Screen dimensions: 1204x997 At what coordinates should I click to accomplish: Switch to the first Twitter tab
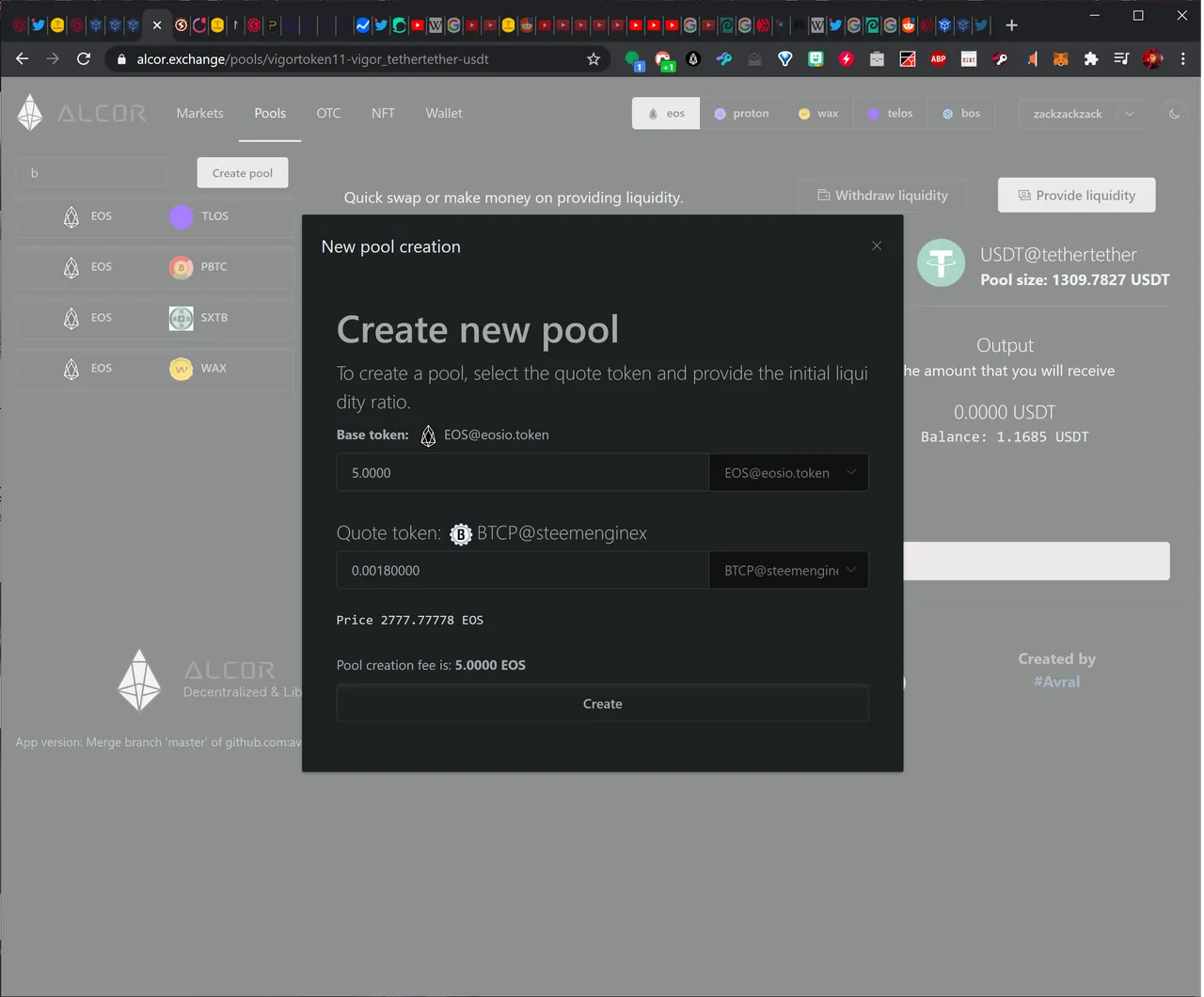[x=39, y=25]
